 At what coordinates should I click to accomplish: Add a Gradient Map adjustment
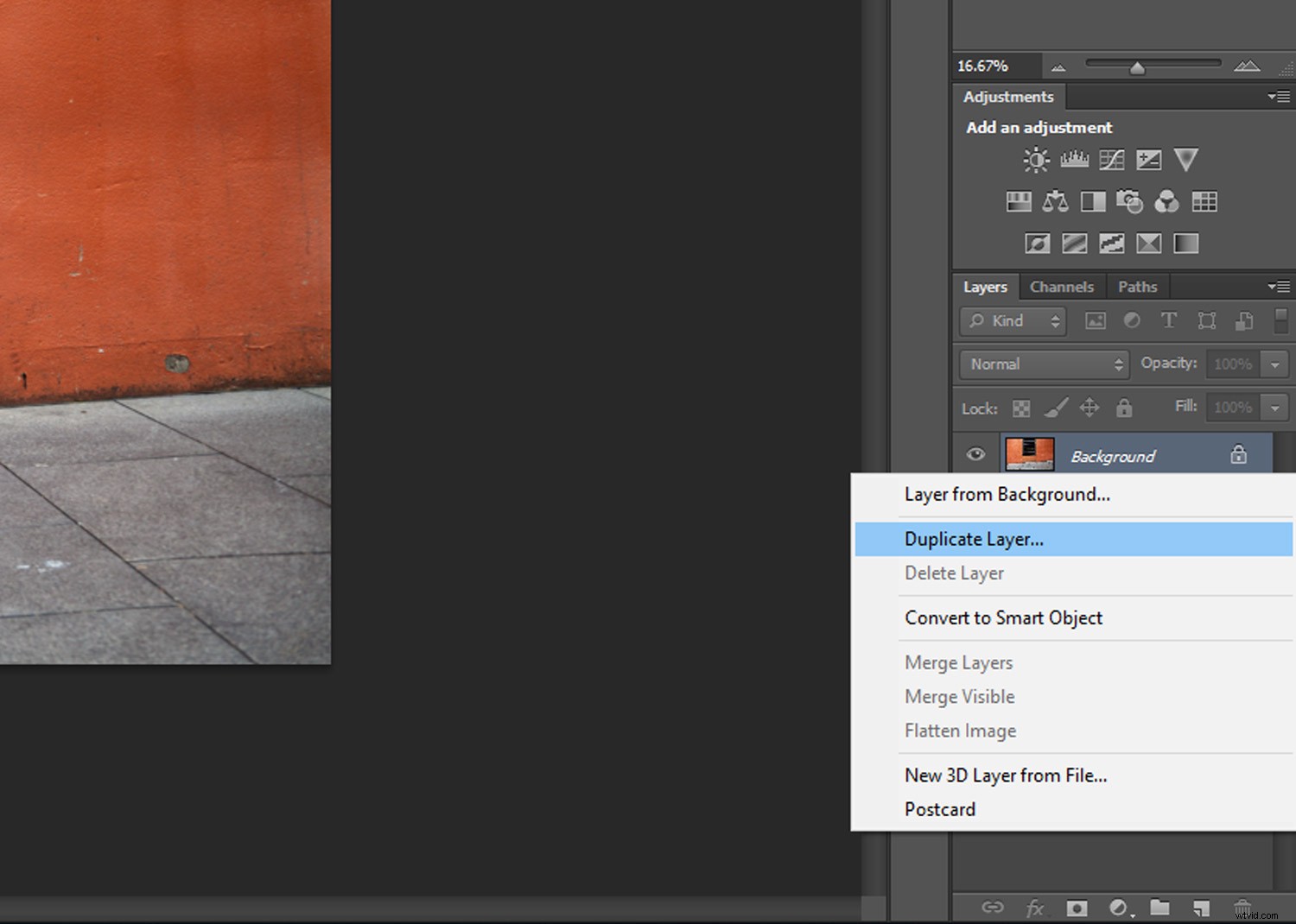tap(1148, 243)
